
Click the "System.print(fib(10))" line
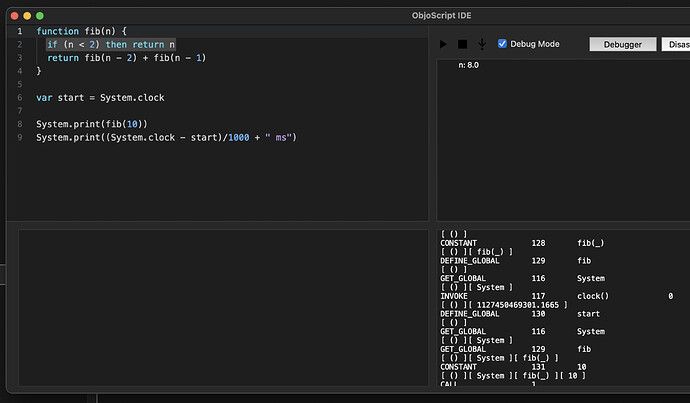pyautogui.click(x=92, y=124)
